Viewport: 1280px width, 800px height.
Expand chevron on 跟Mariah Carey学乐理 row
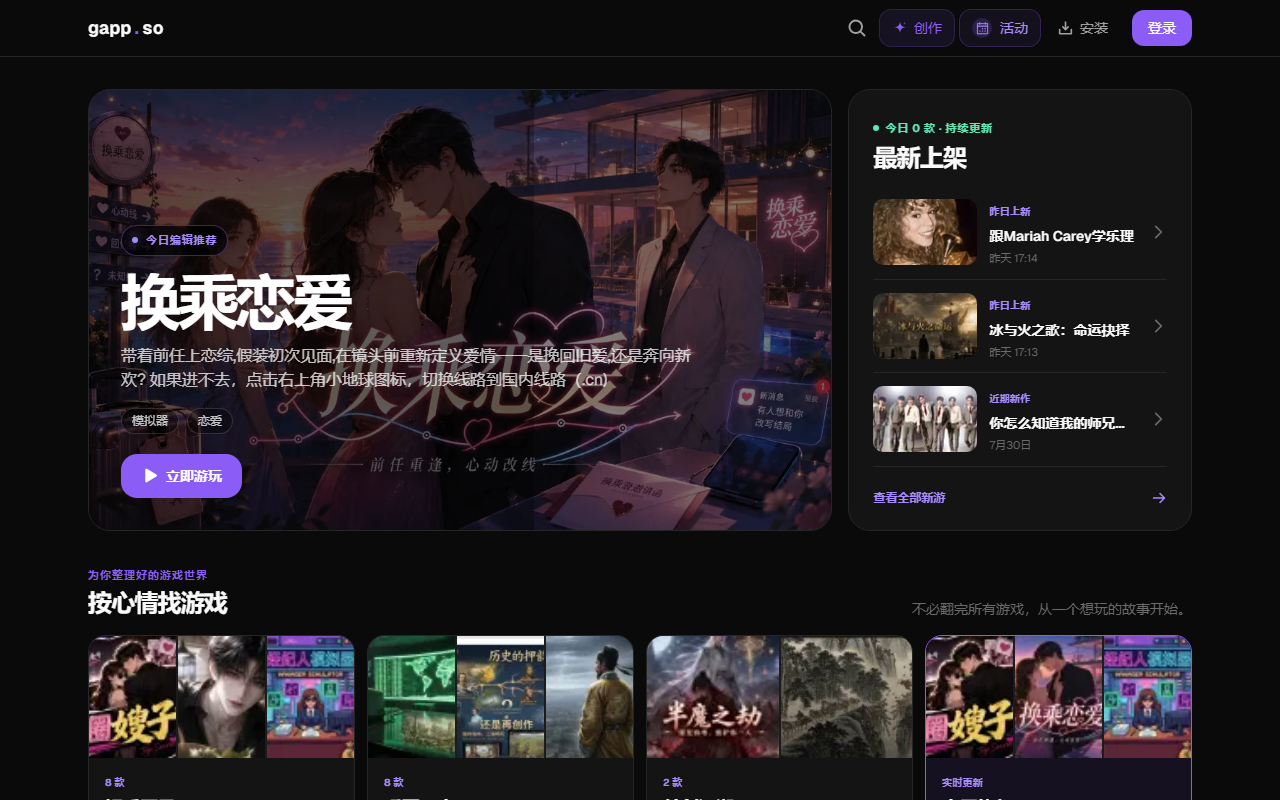click(x=1158, y=232)
